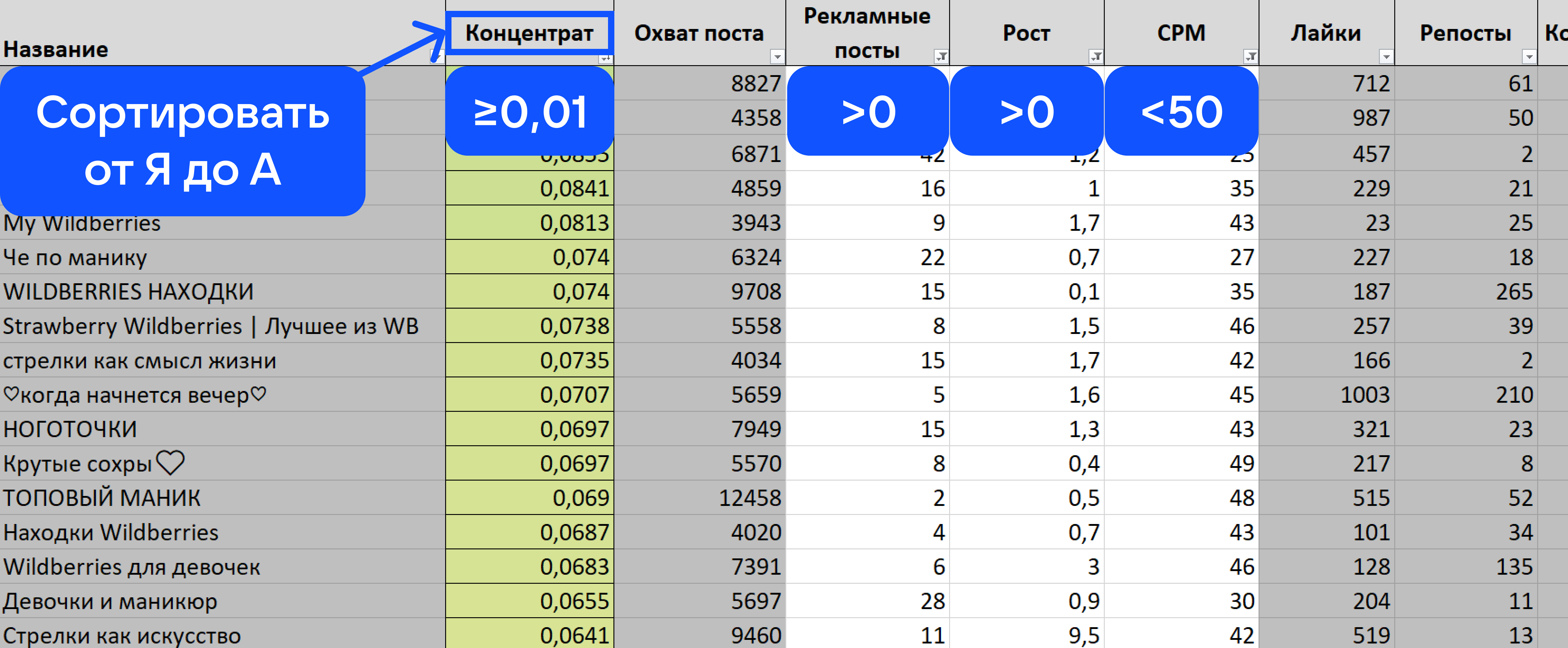Select the Находки Wildberries cell
The height and width of the screenshot is (648, 1568).
(223, 532)
